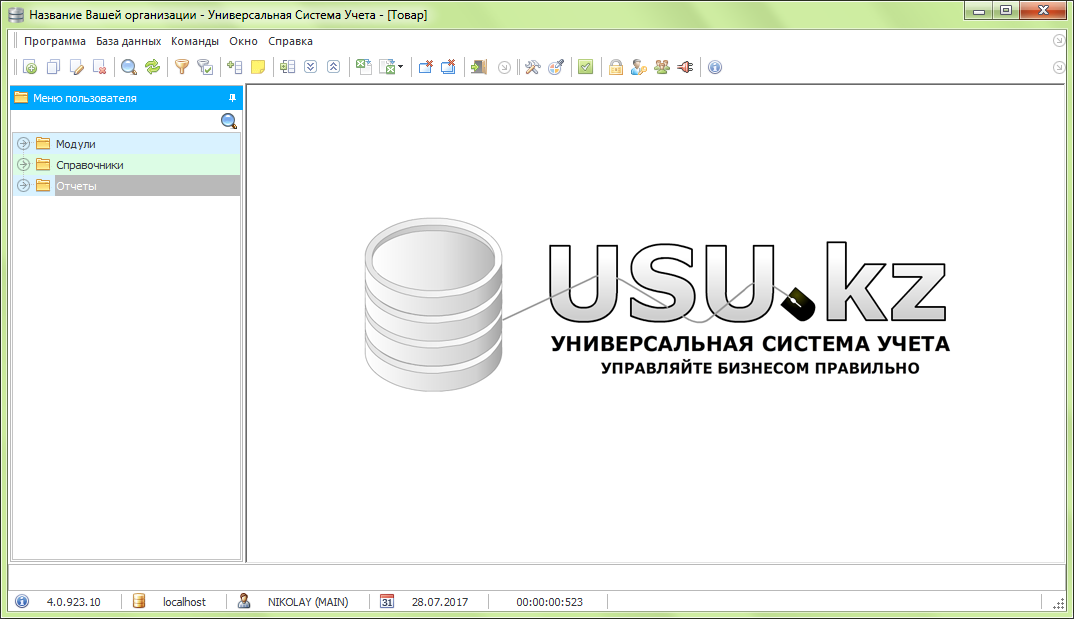1074x619 pixels.
Task: Click the Add new record toolbar icon
Action: (x=29, y=67)
